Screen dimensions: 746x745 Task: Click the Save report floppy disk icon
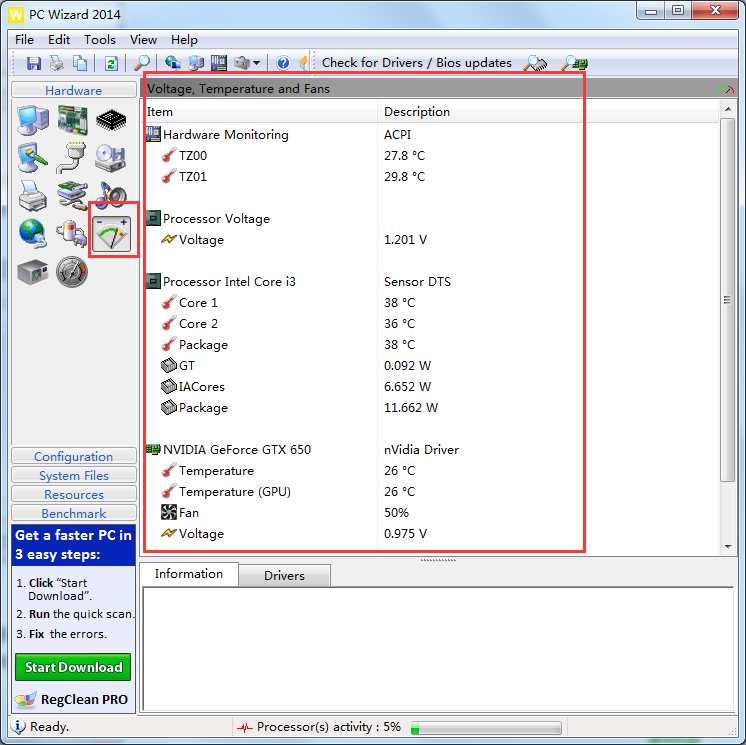tap(33, 63)
